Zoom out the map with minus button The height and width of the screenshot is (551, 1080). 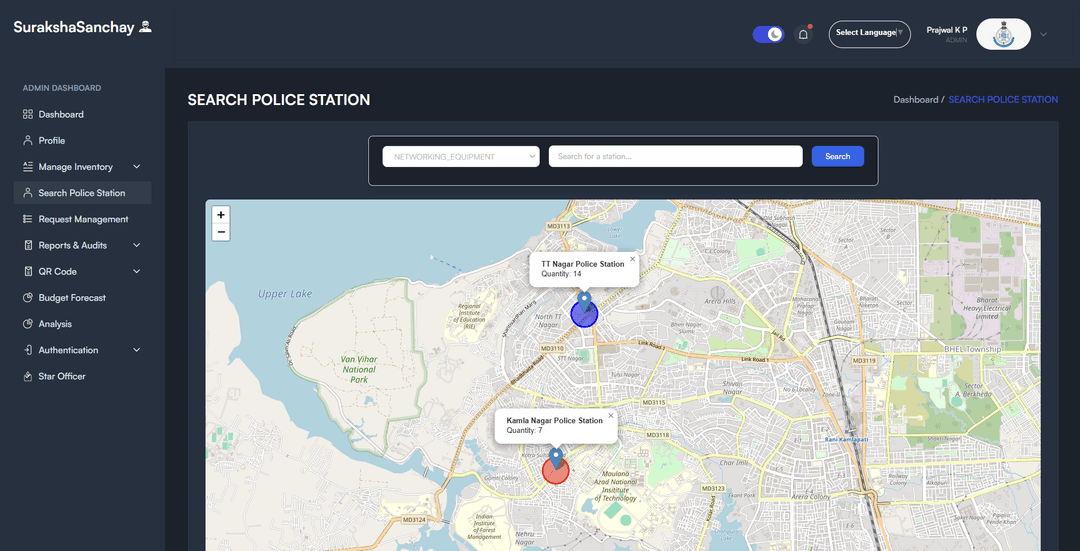point(220,232)
